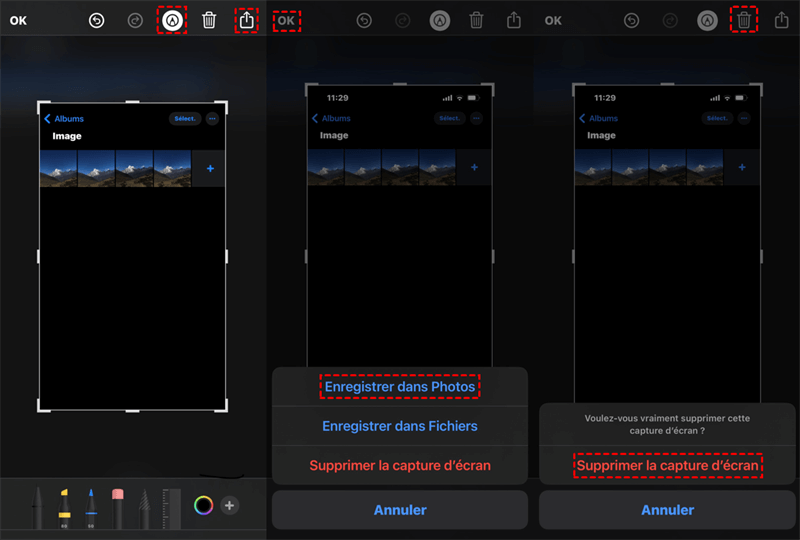Confirm Supprimer la capture d'écran in right dialog

[x=667, y=466]
